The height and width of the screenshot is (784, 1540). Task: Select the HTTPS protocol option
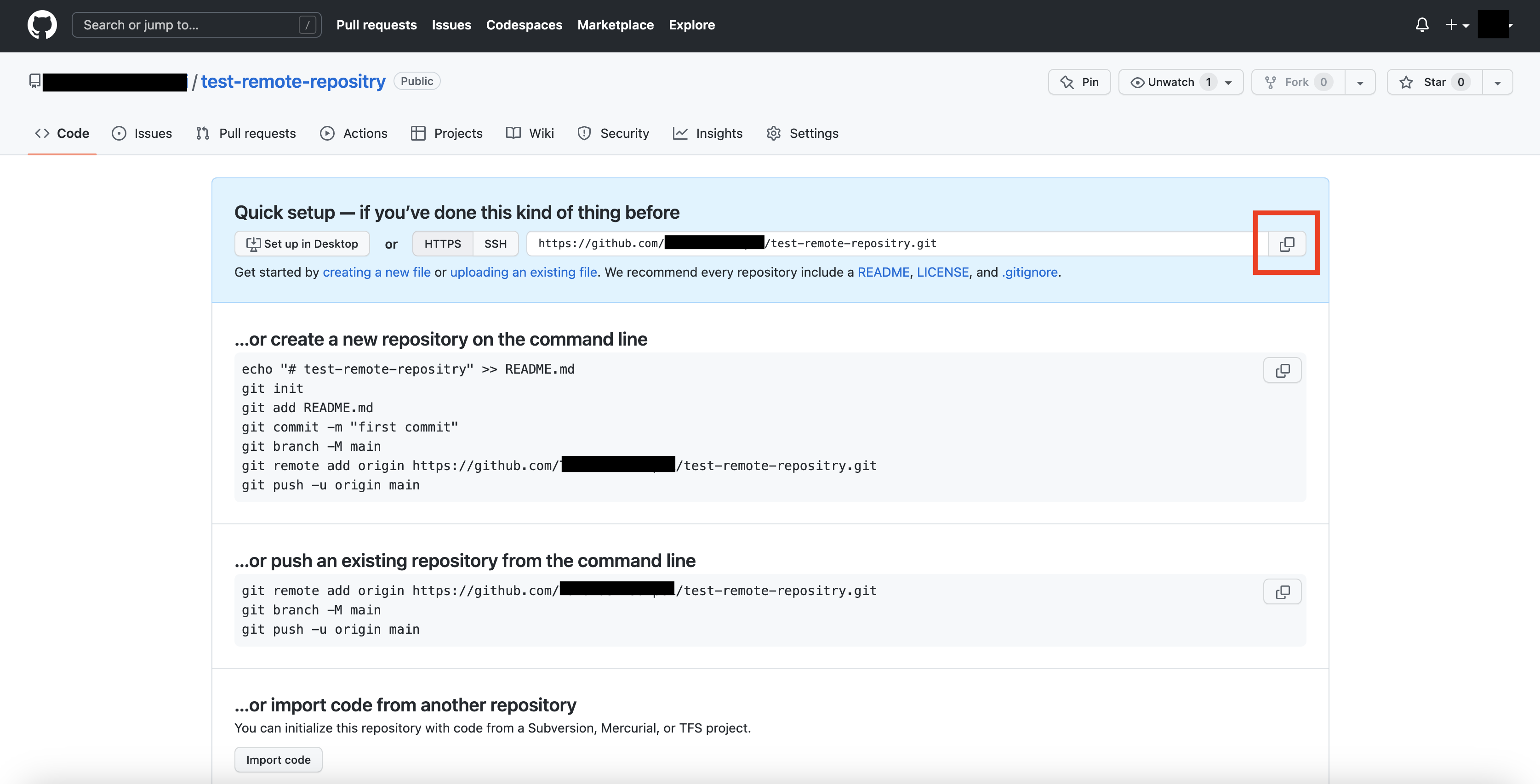tap(442, 244)
